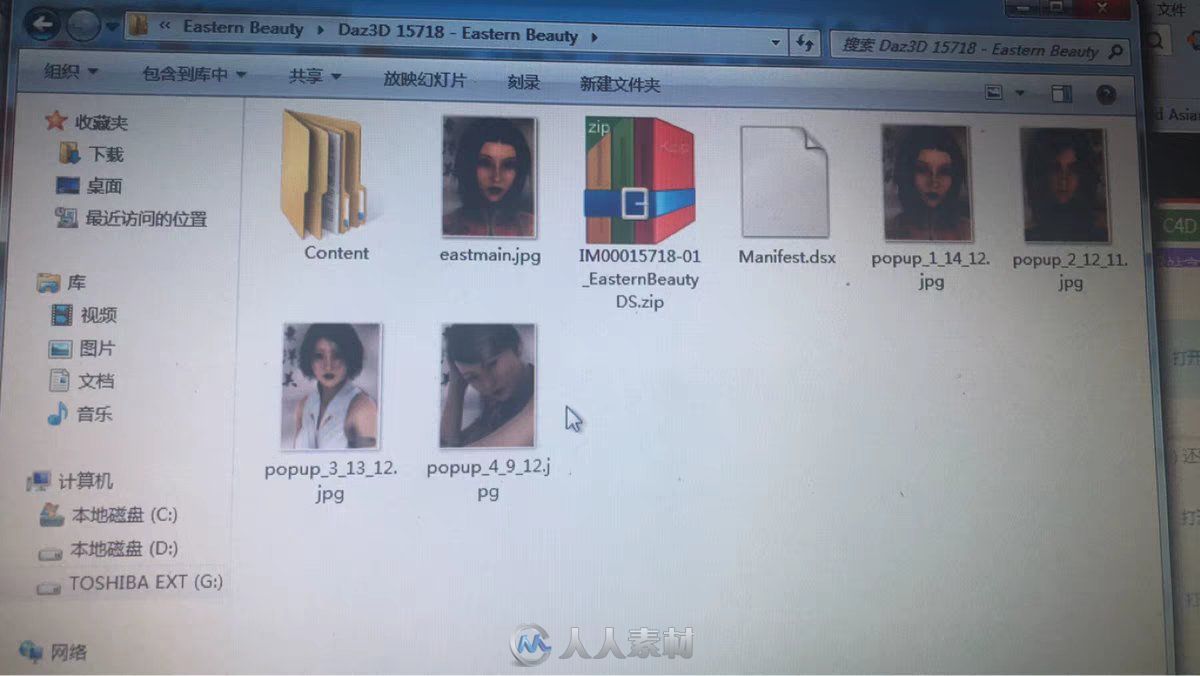This screenshot has width=1200, height=676.
Task: Open the help question mark icon
Action: (1106, 95)
